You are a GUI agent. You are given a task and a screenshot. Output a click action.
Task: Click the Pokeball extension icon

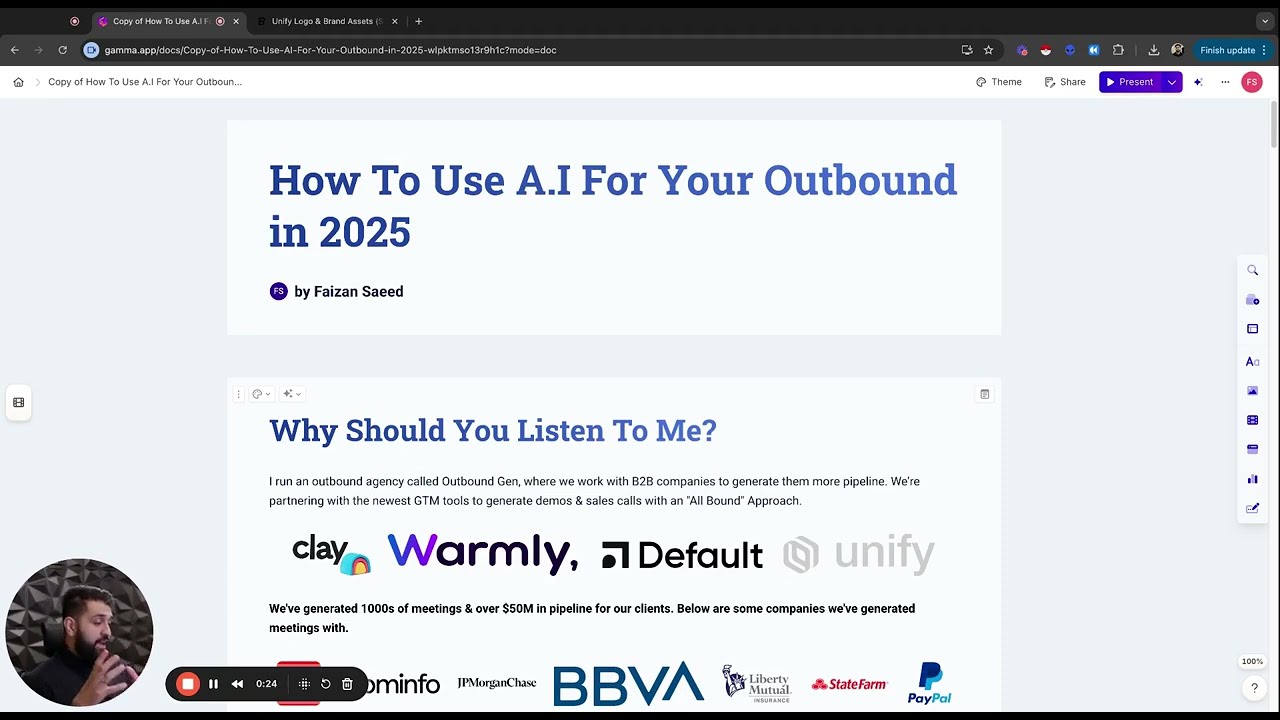pyautogui.click(x=1046, y=50)
